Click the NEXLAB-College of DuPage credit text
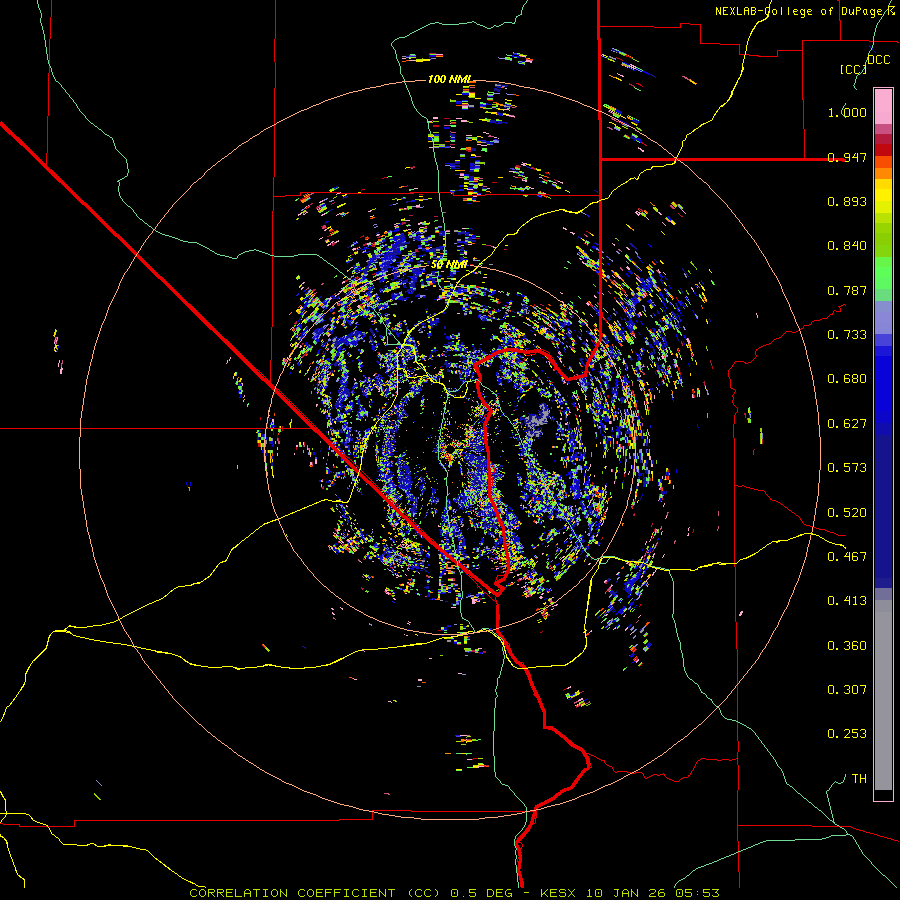Screen dimensions: 900x900 [805, 11]
